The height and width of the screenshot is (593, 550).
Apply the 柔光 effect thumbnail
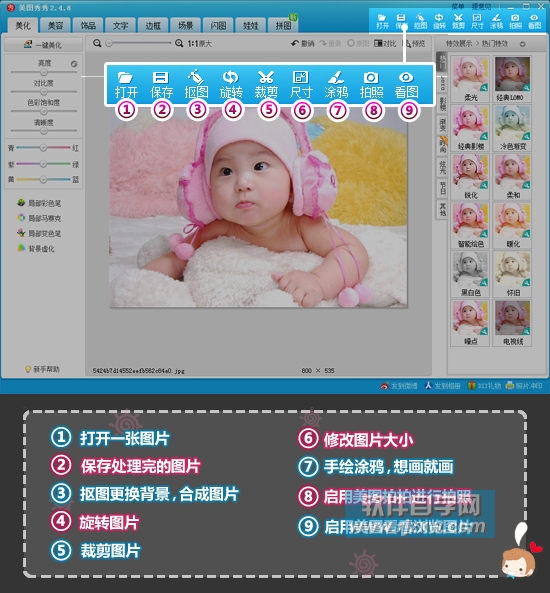(x=470, y=79)
